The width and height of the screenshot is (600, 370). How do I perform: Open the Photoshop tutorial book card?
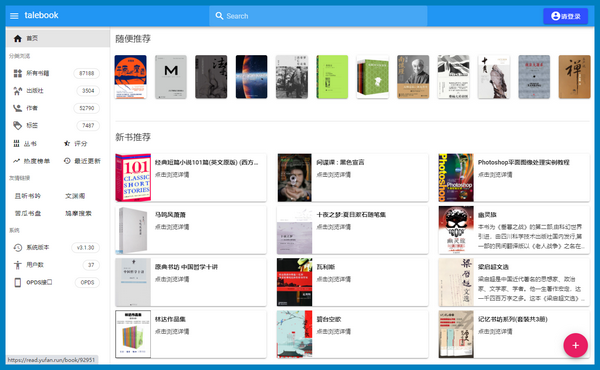click(x=514, y=178)
